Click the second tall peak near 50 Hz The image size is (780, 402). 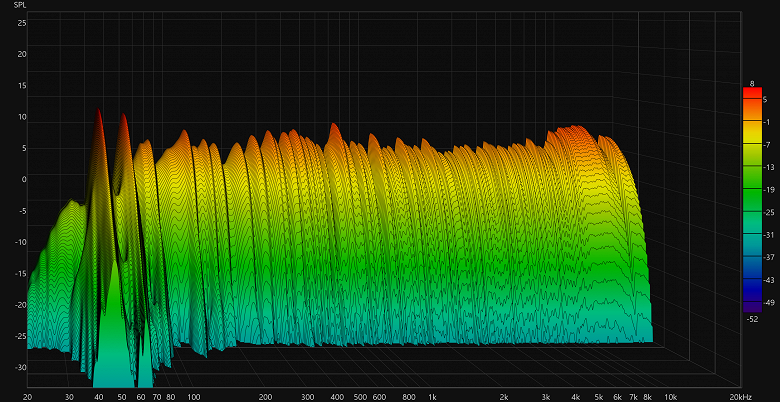[123, 117]
